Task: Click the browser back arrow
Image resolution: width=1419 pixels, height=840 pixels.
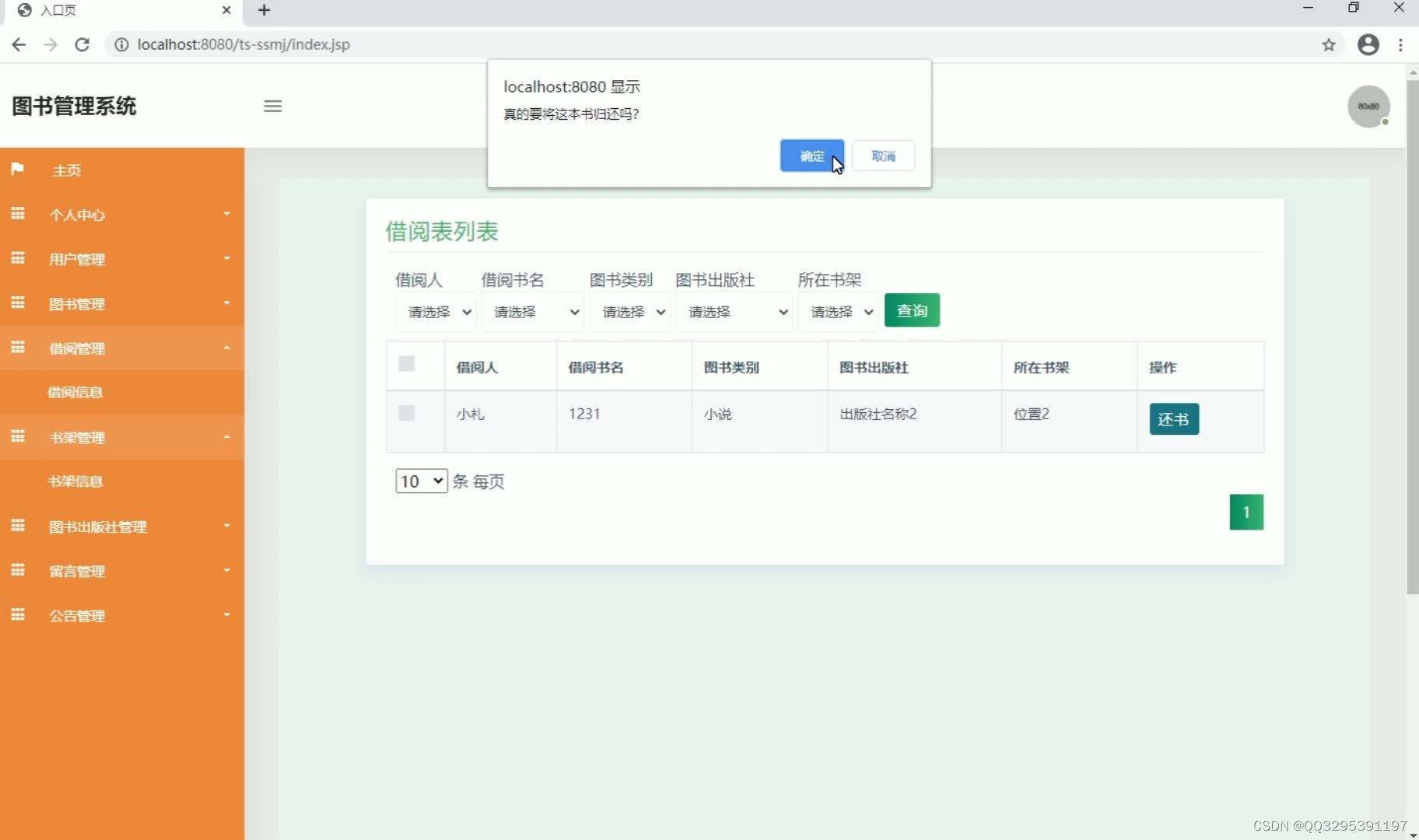Action: [19, 44]
